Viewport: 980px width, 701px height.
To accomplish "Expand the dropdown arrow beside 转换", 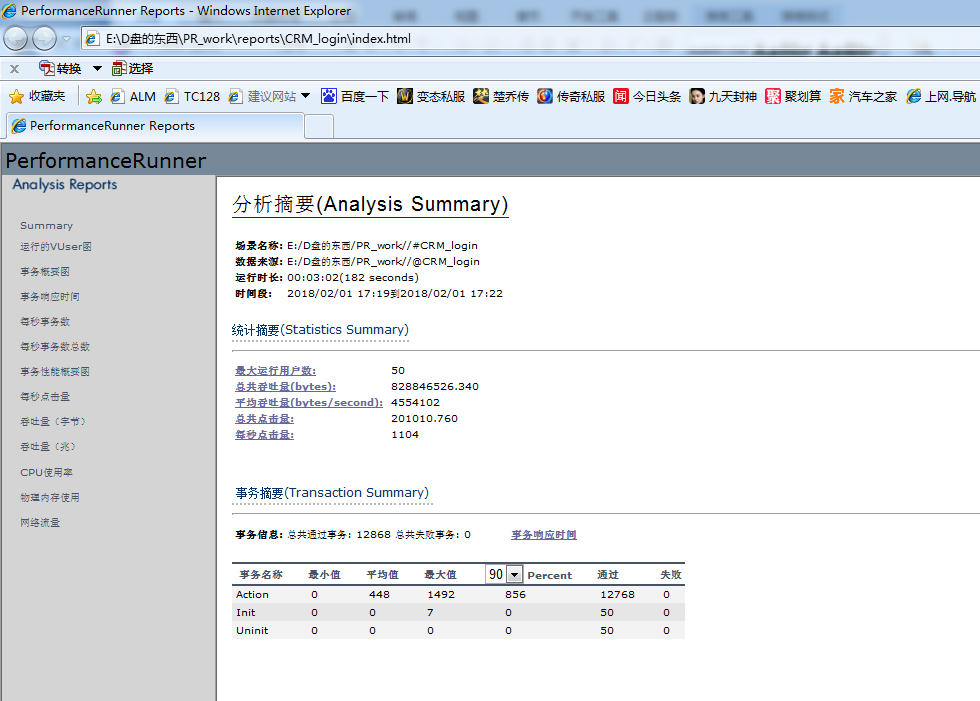I will tap(97, 68).
